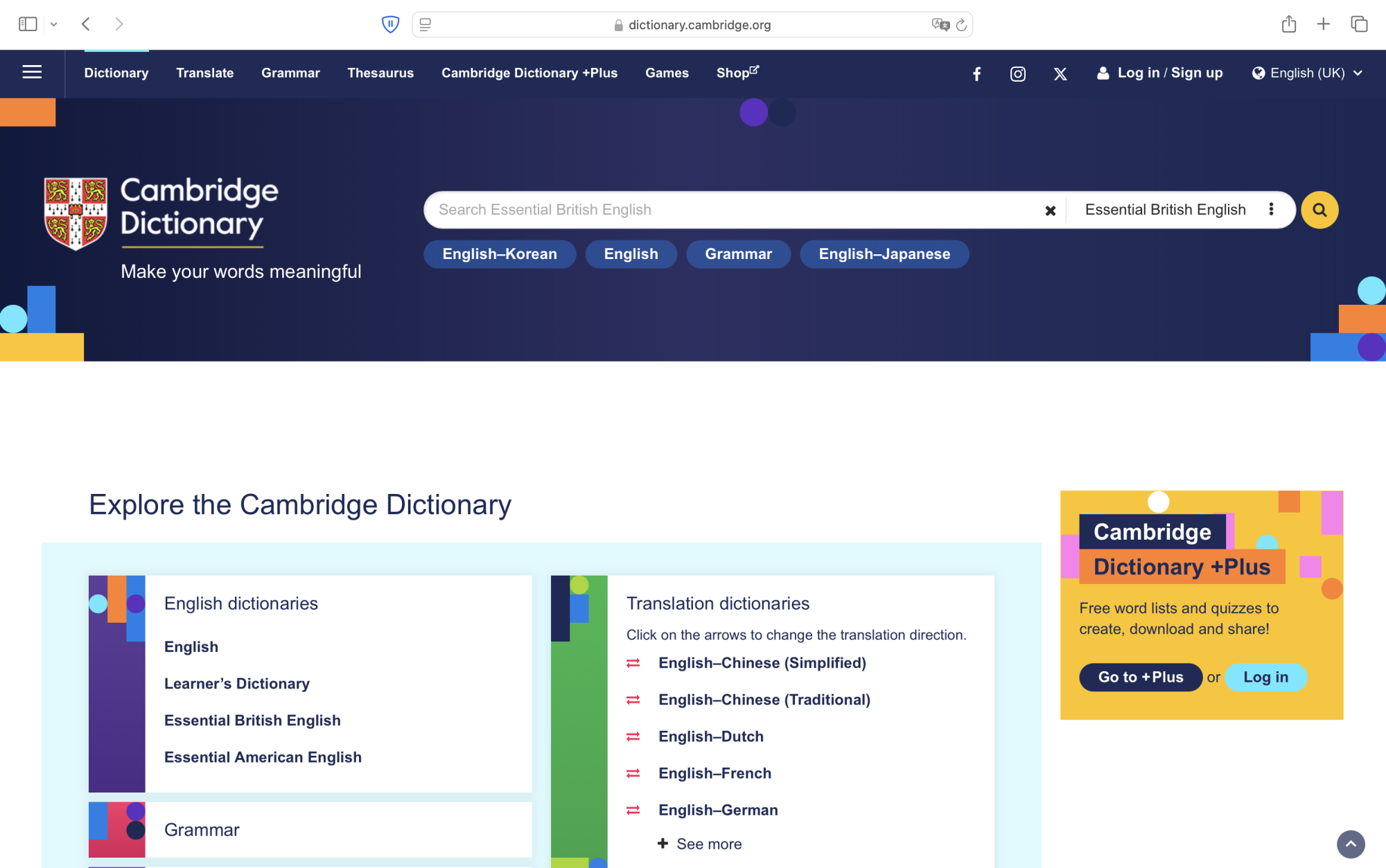Swap translation direction for English–French
The image size is (1386, 868).
click(x=633, y=773)
